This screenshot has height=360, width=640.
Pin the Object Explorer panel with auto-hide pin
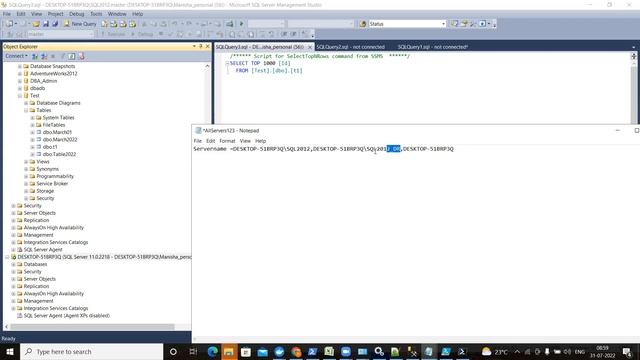[x=200, y=47]
